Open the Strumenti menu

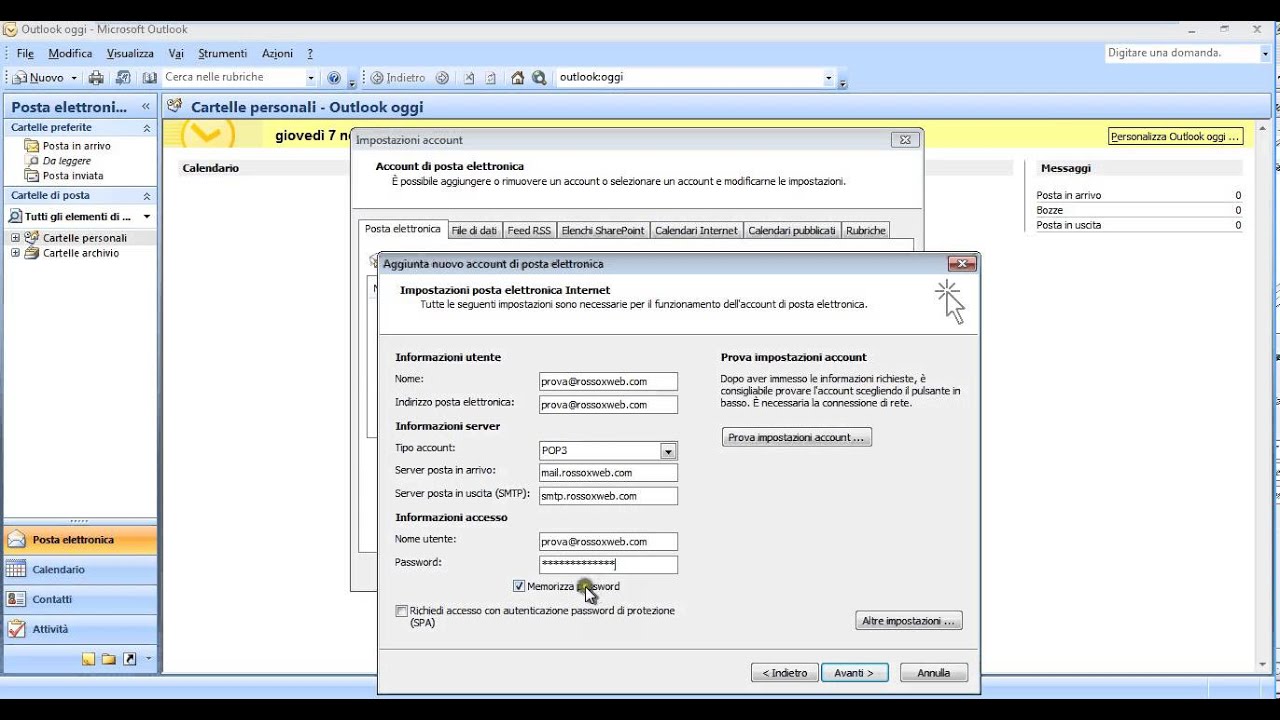coord(222,54)
